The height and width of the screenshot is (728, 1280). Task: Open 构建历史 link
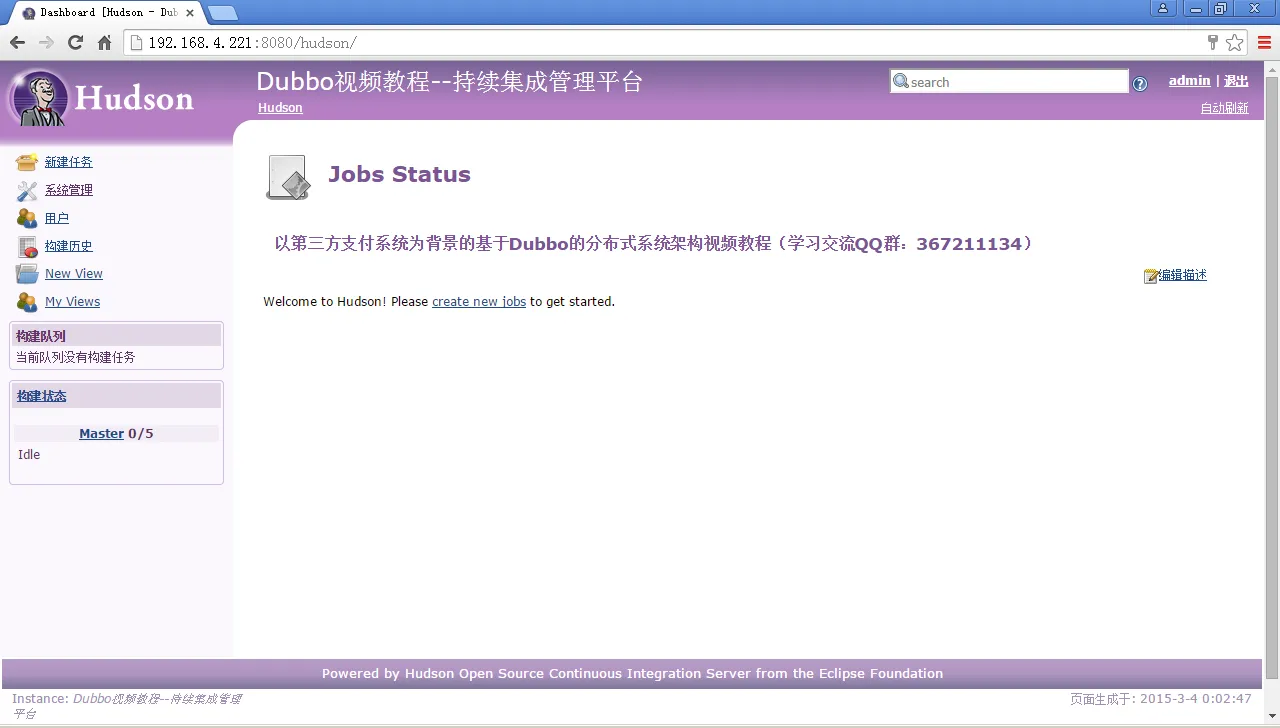pos(69,246)
